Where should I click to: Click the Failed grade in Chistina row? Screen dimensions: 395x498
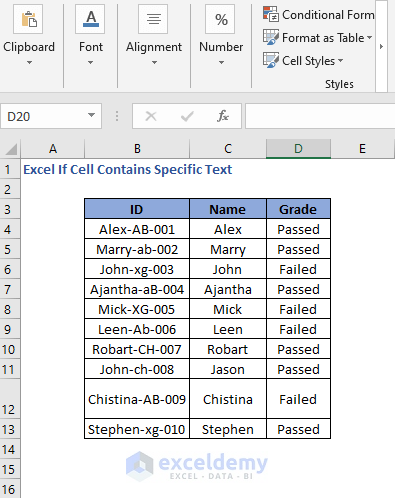(298, 399)
